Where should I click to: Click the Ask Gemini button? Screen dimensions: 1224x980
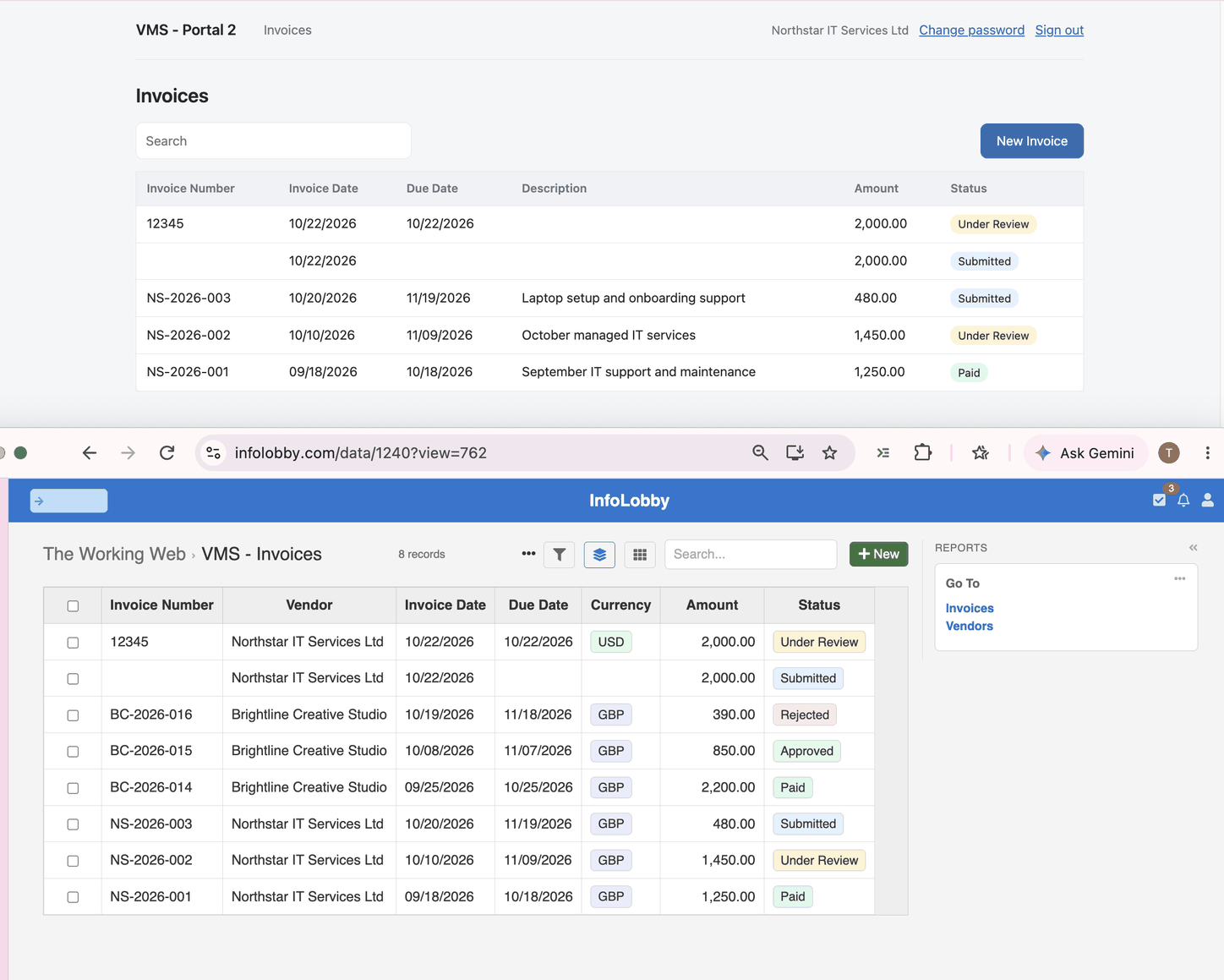(x=1085, y=453)
